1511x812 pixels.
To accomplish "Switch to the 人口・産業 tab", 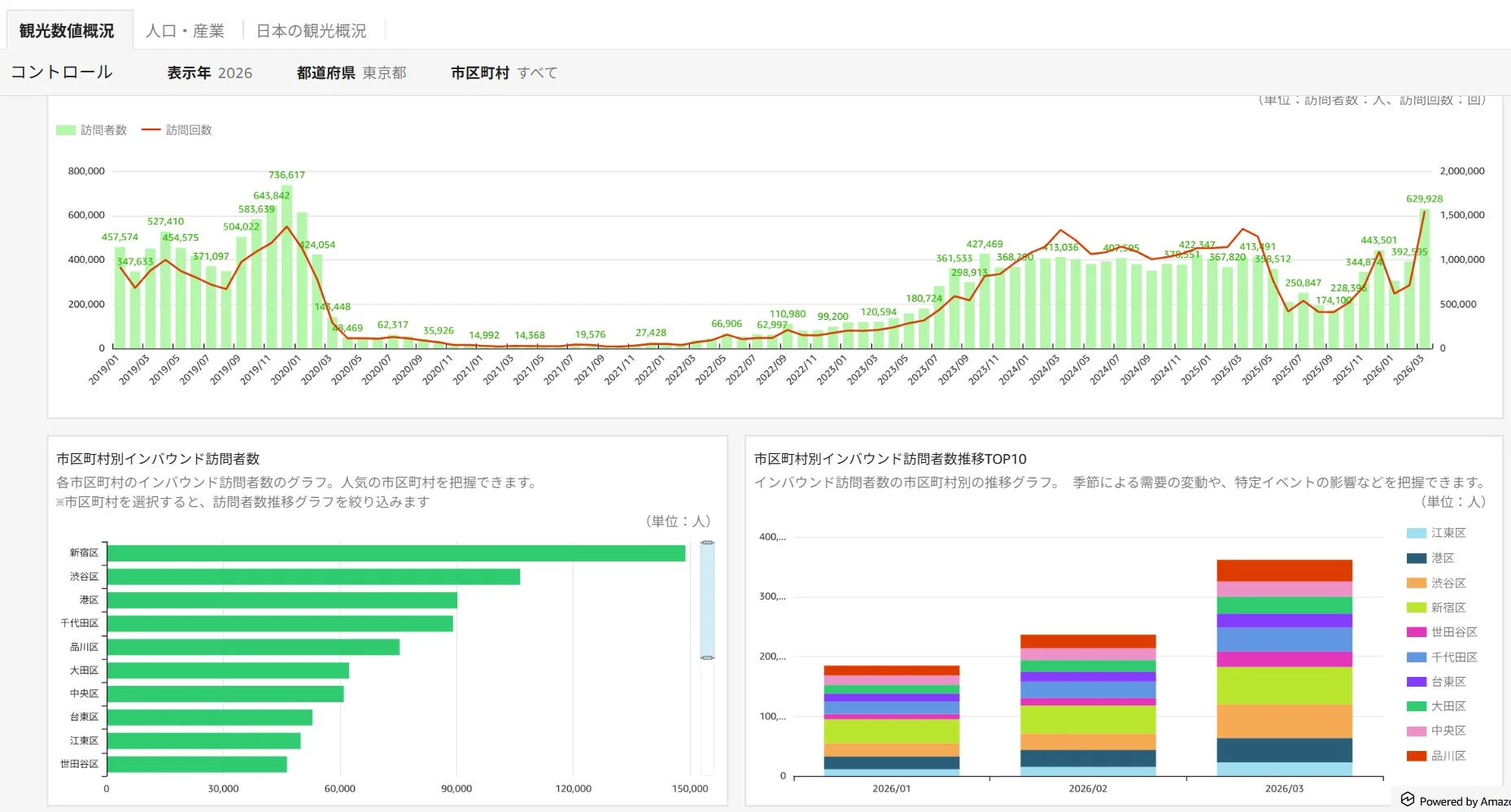I will (x=185, y=31).
